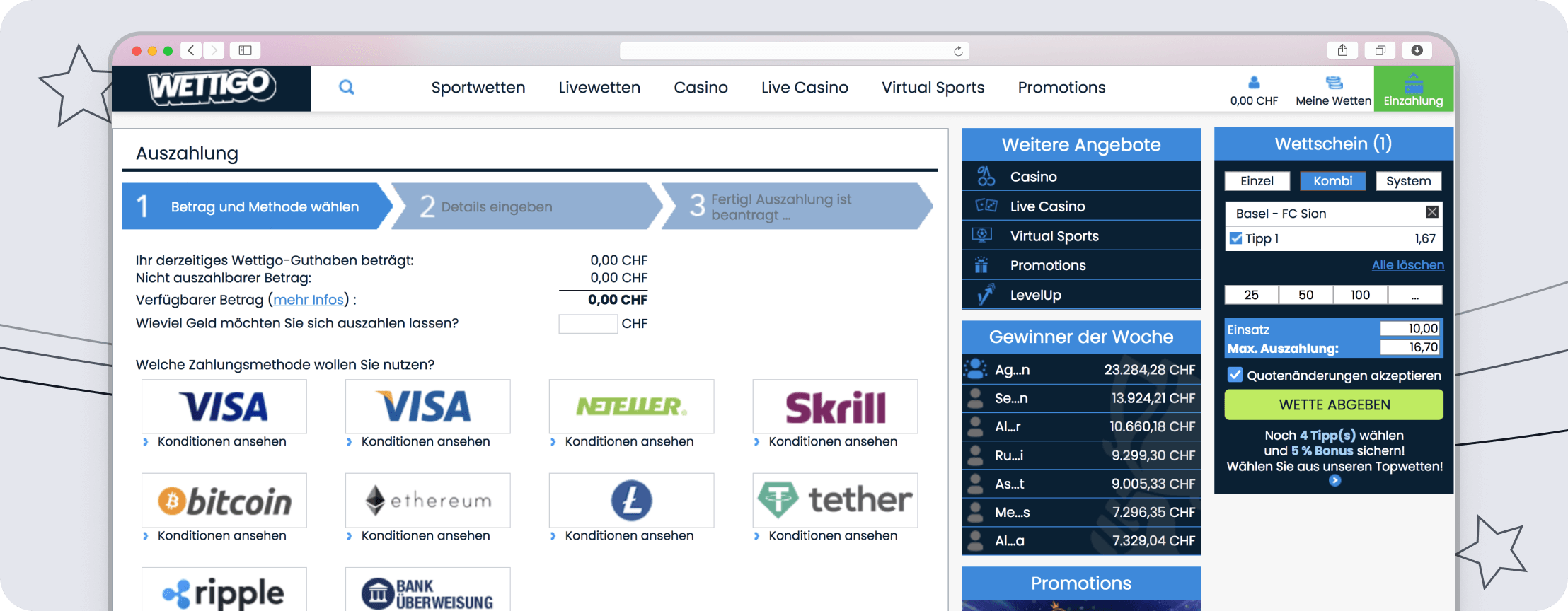This screenshot has width=1568, height=611.
Task: Go back with browser back arrow
Action: [191, 50]
